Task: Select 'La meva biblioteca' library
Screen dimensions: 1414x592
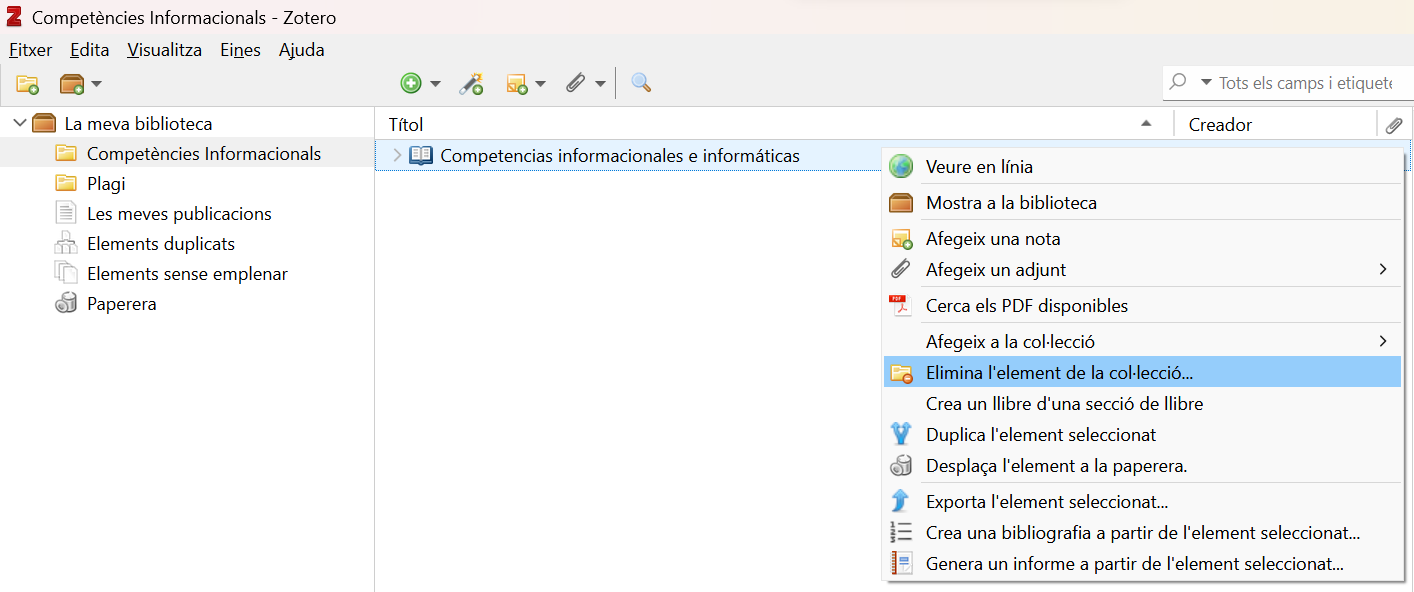Action: 138,124
